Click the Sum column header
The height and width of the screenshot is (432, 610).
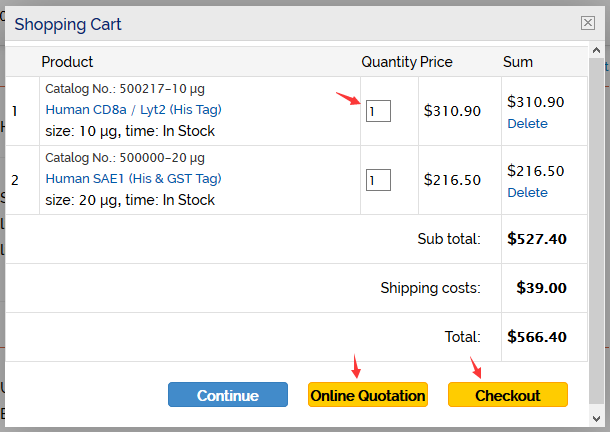point(517,62)
